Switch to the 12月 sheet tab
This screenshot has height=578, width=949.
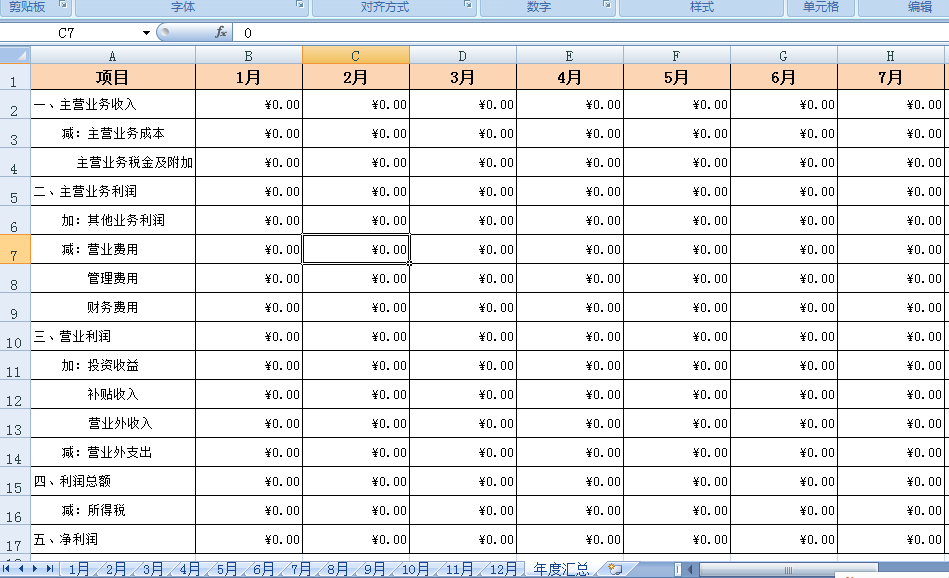click(503, 569)
